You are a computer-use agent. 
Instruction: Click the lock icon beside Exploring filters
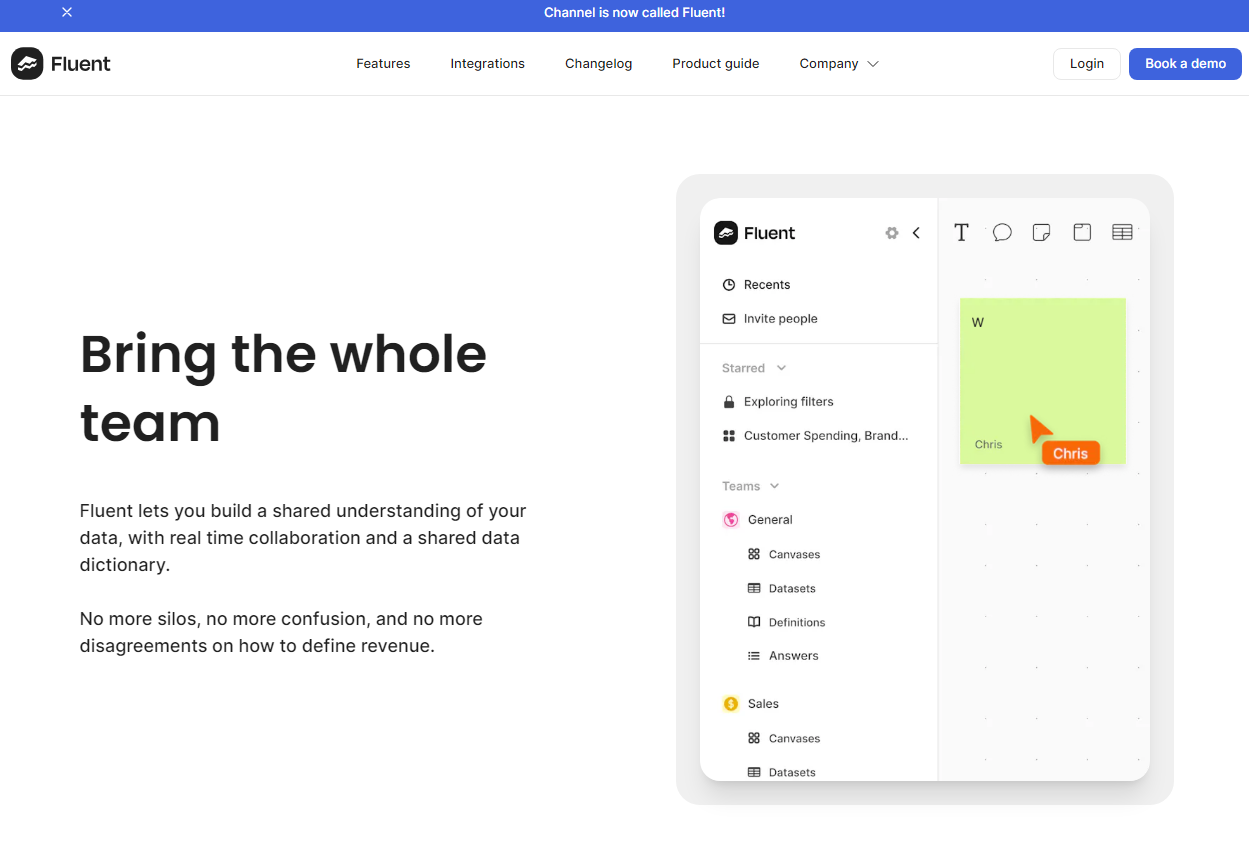point(729,402)
